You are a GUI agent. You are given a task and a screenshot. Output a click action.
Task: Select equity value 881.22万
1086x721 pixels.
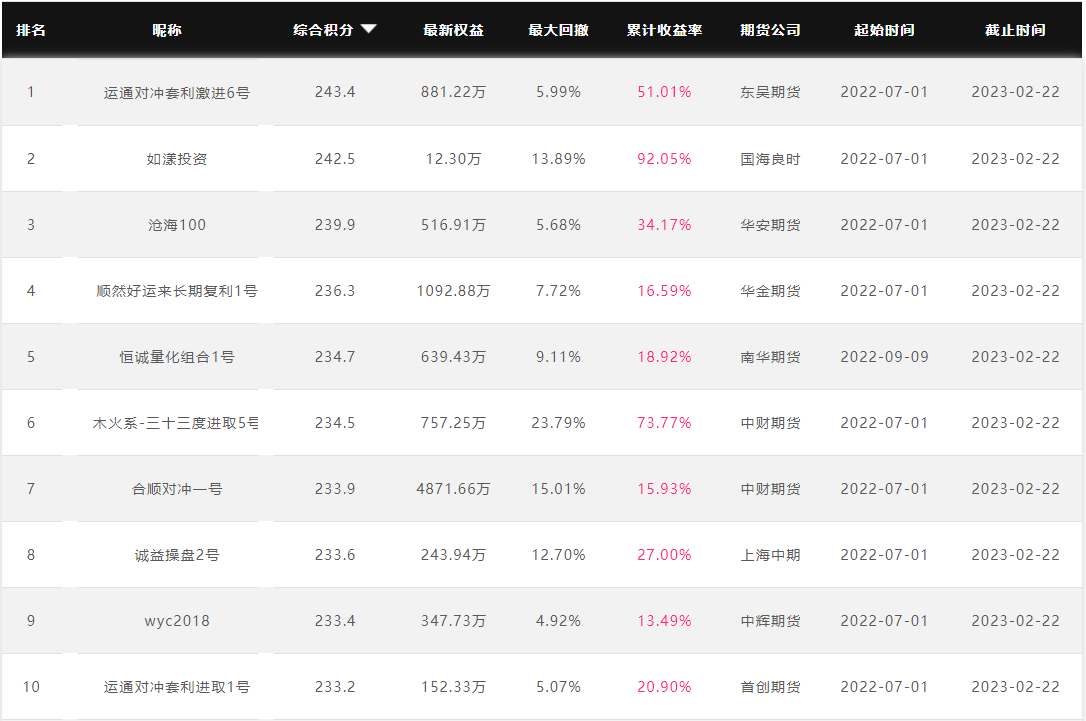[454, 92]
